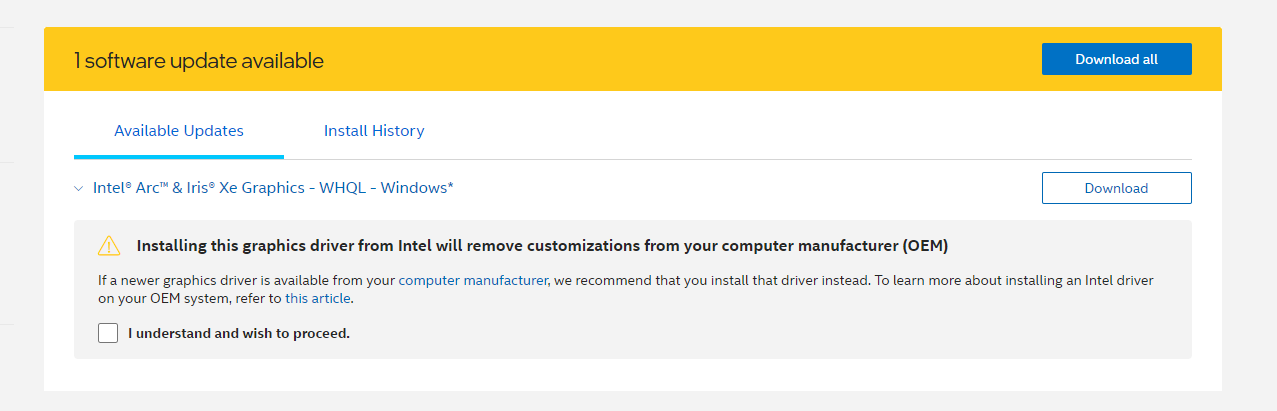Image resolution: width=1277 pixels, height=411 pixels.
Task: Collapse the Intel Arc driver chevron
Action: pyautogui.click(x=79, y=188)
